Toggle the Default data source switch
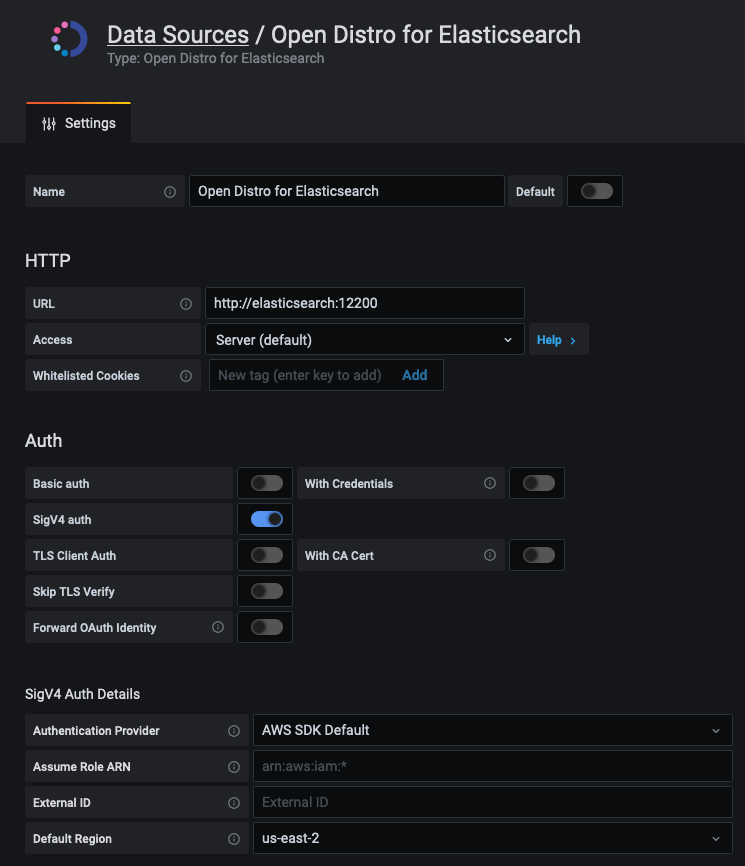Screen dimensions: 745x866 coord(595,190)
